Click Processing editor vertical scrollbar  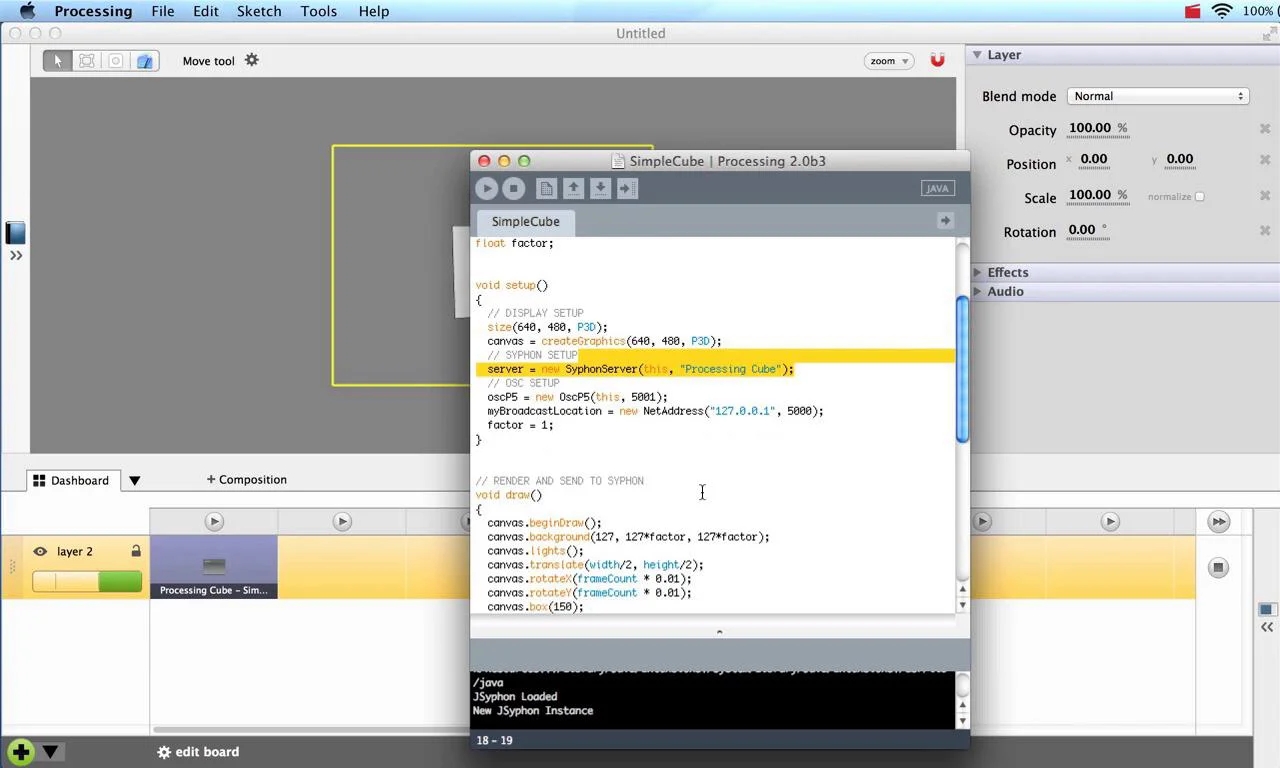click(962, 370)
